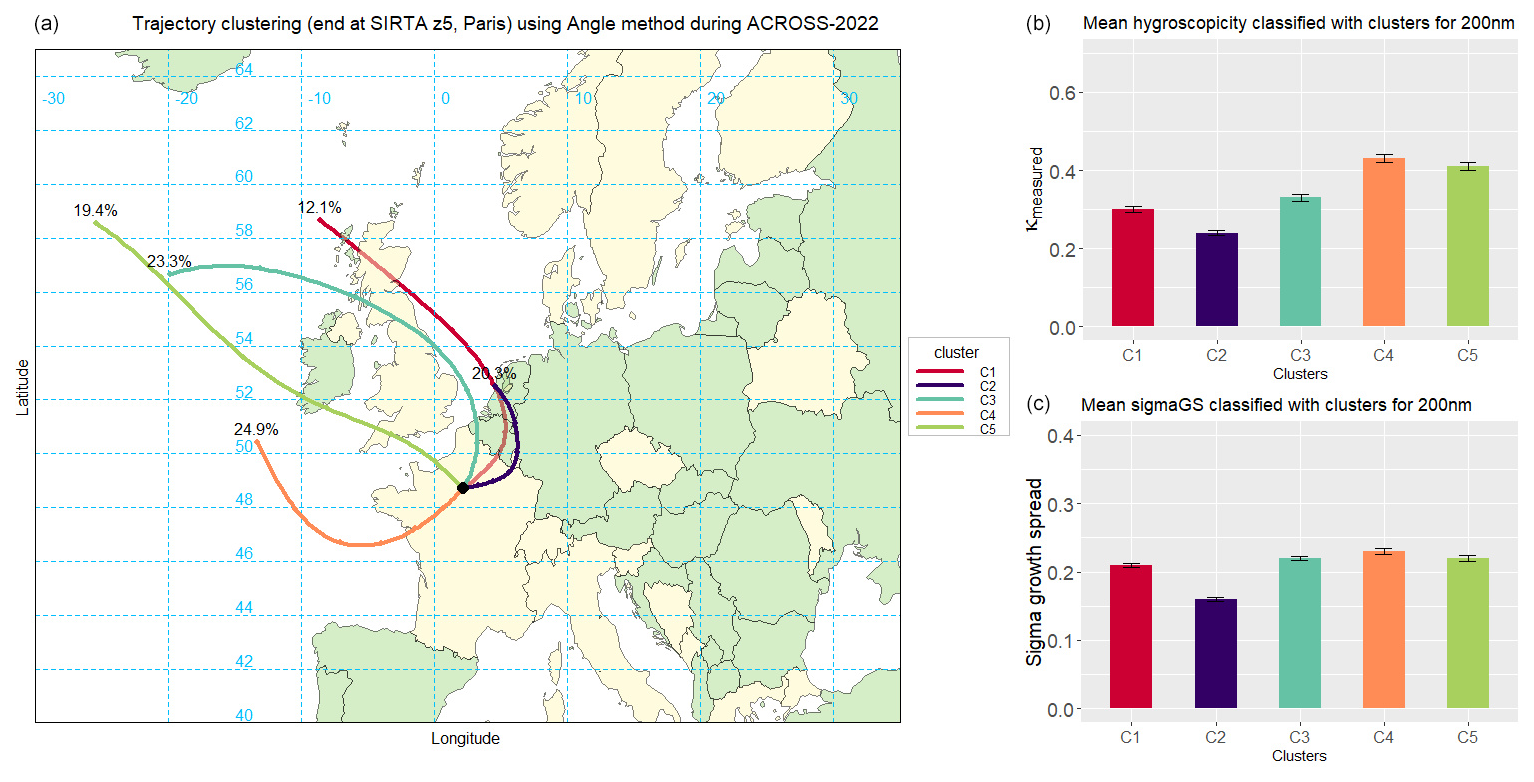Click the trajectory clustering map title
Screen dimensions: 1534x782
505,24
